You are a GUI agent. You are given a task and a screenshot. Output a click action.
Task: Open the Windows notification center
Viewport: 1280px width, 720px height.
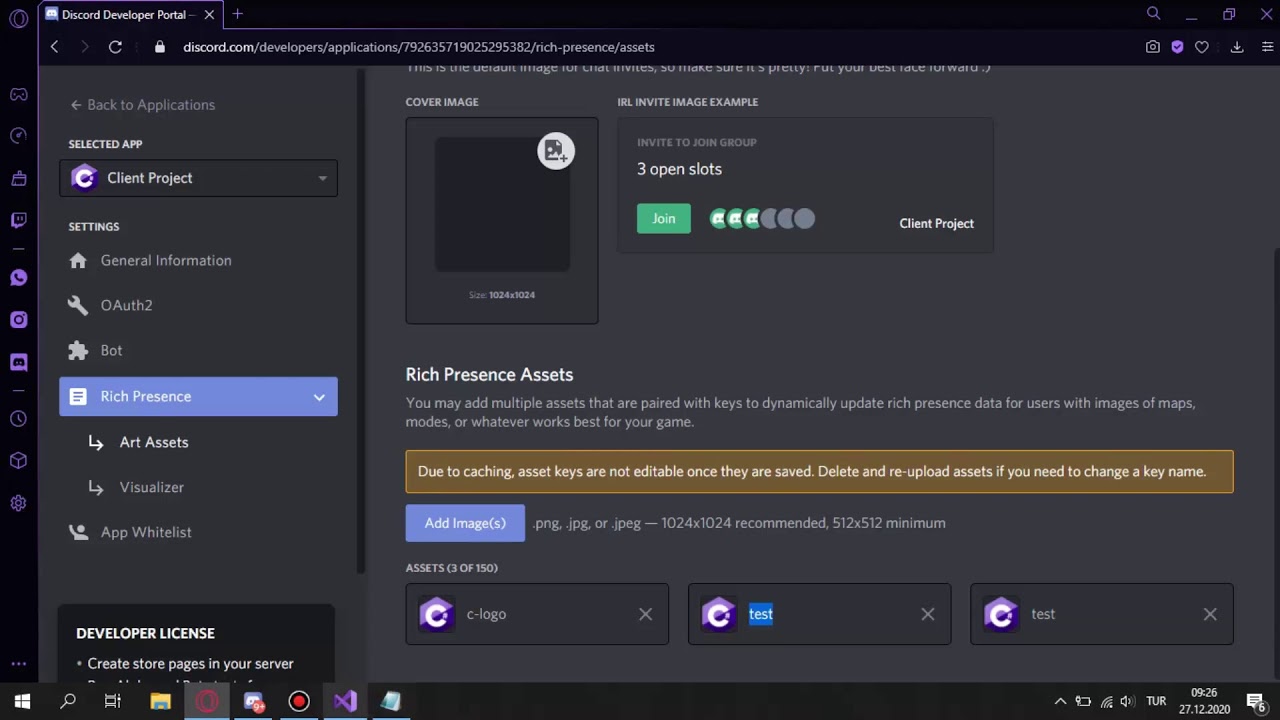(x=1256, y=701)
